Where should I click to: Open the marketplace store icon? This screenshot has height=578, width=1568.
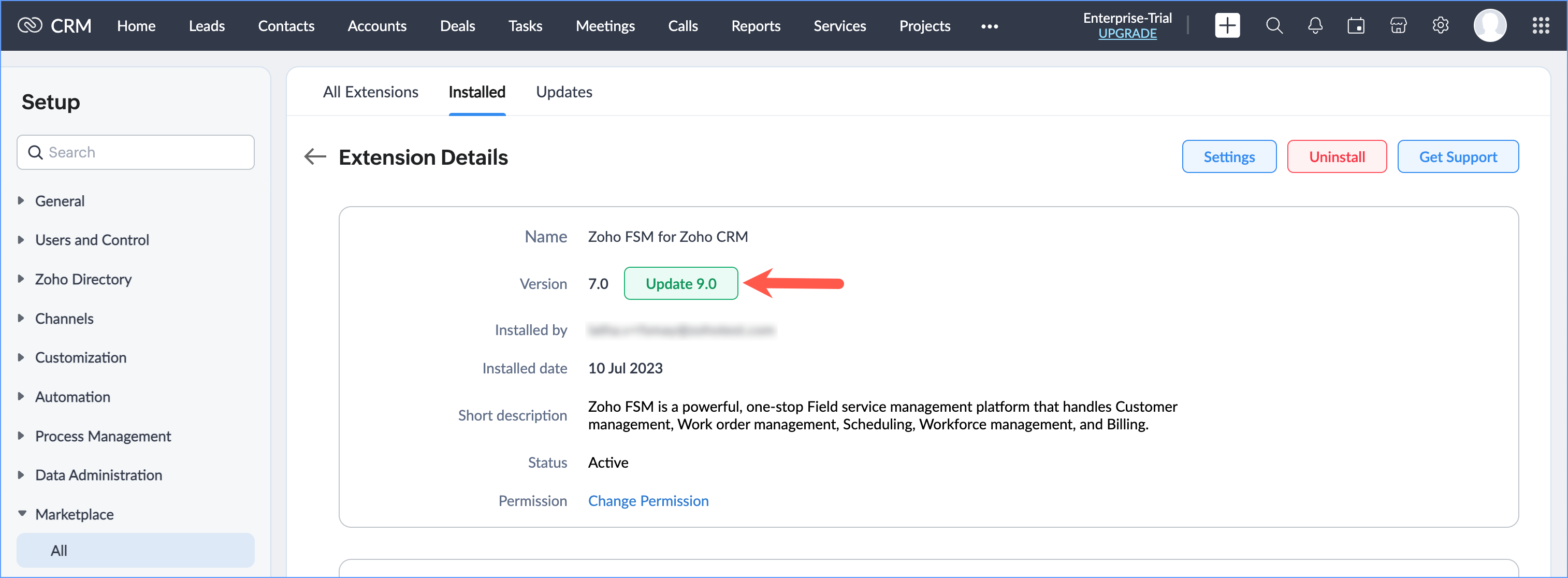[x=1398, y=25]
